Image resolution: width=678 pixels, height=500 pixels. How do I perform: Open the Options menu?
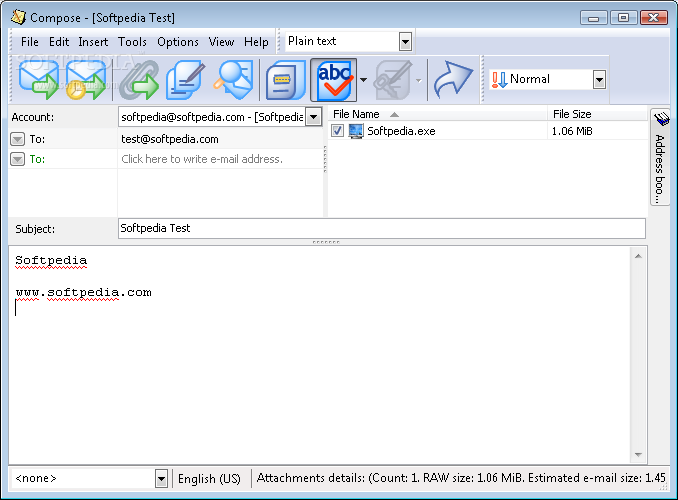178,42
